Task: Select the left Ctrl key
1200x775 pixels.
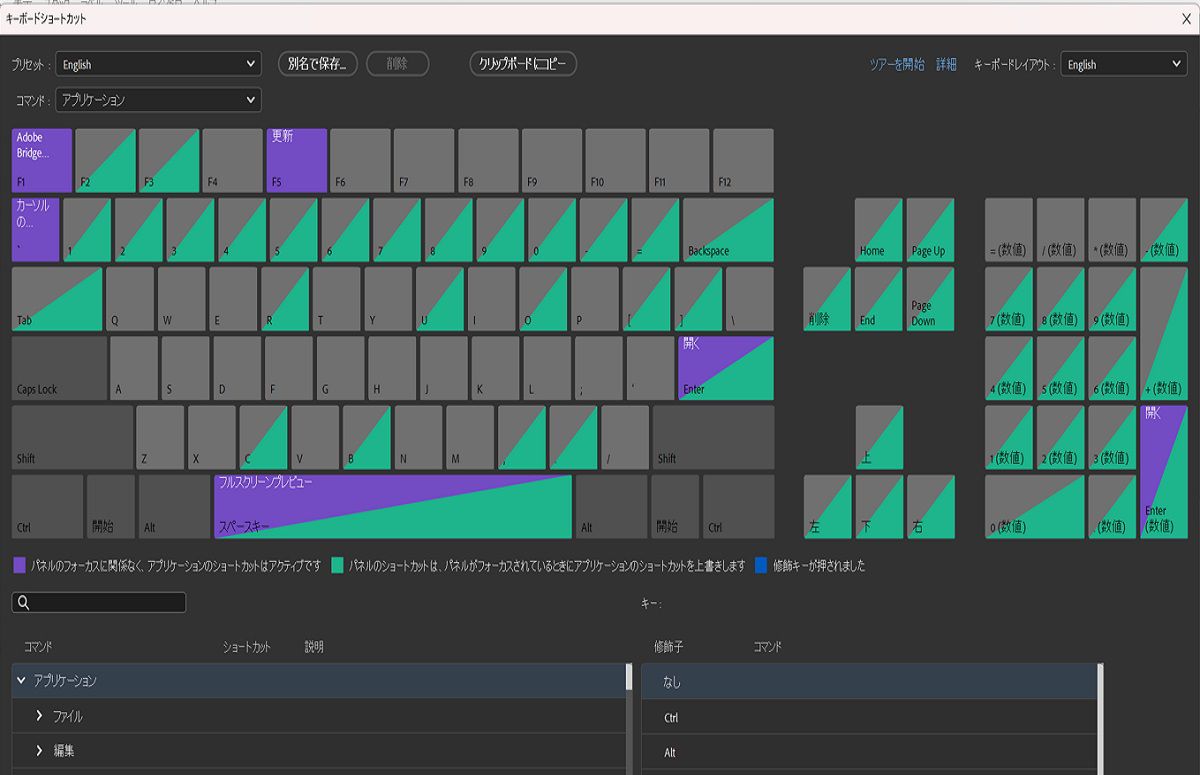Action: coord(47,506)
